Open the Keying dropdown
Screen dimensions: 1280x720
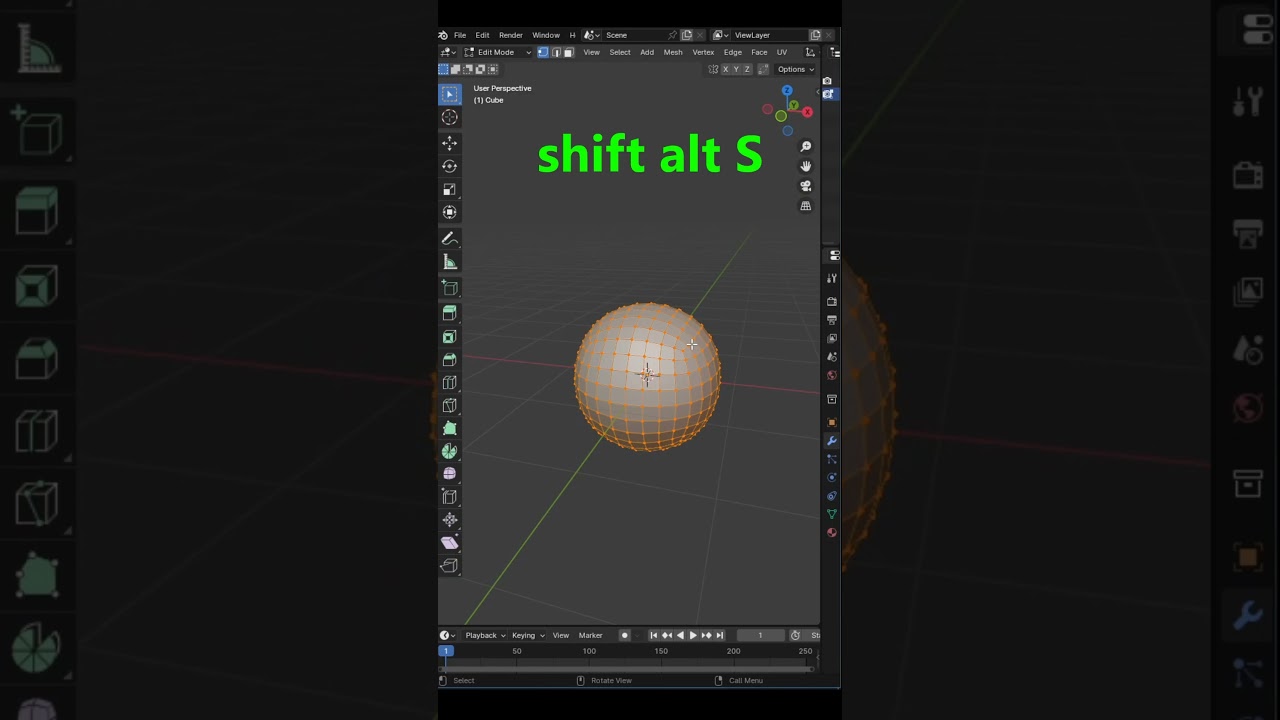coord(528,635)
